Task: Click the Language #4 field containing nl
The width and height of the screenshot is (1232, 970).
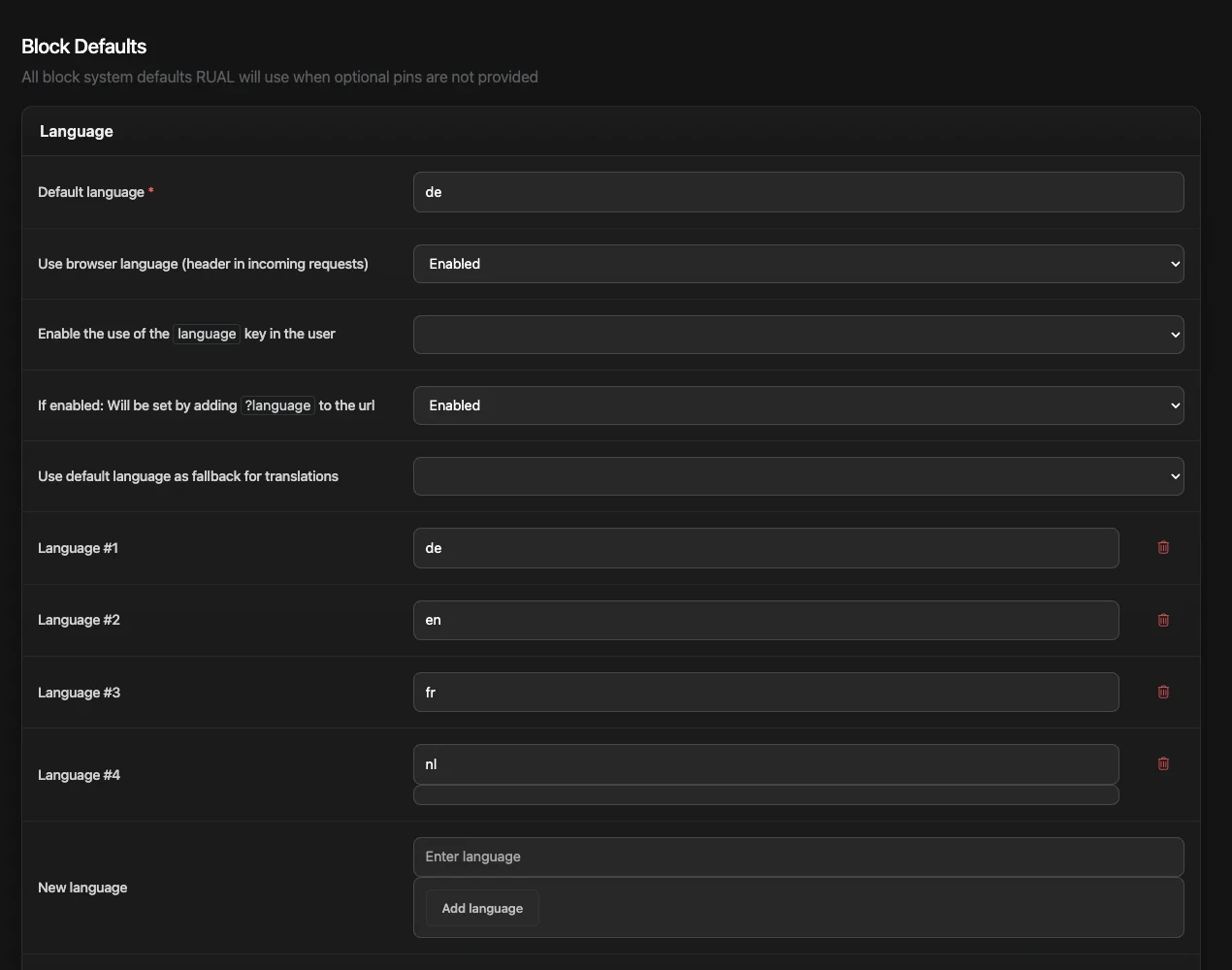Action: [x=765, y=764]
